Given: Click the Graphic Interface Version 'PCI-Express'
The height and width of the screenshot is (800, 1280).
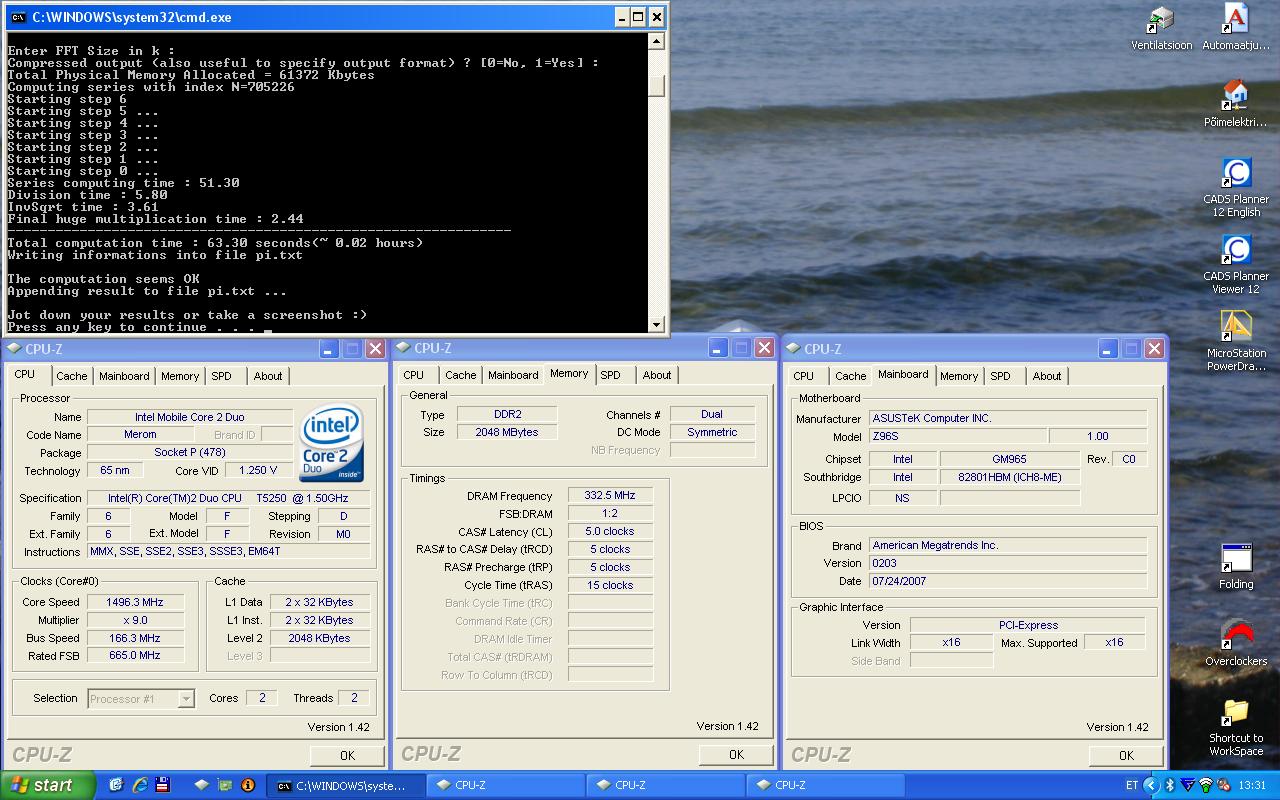Looking at the screenshot, I should click(1028, 625).
